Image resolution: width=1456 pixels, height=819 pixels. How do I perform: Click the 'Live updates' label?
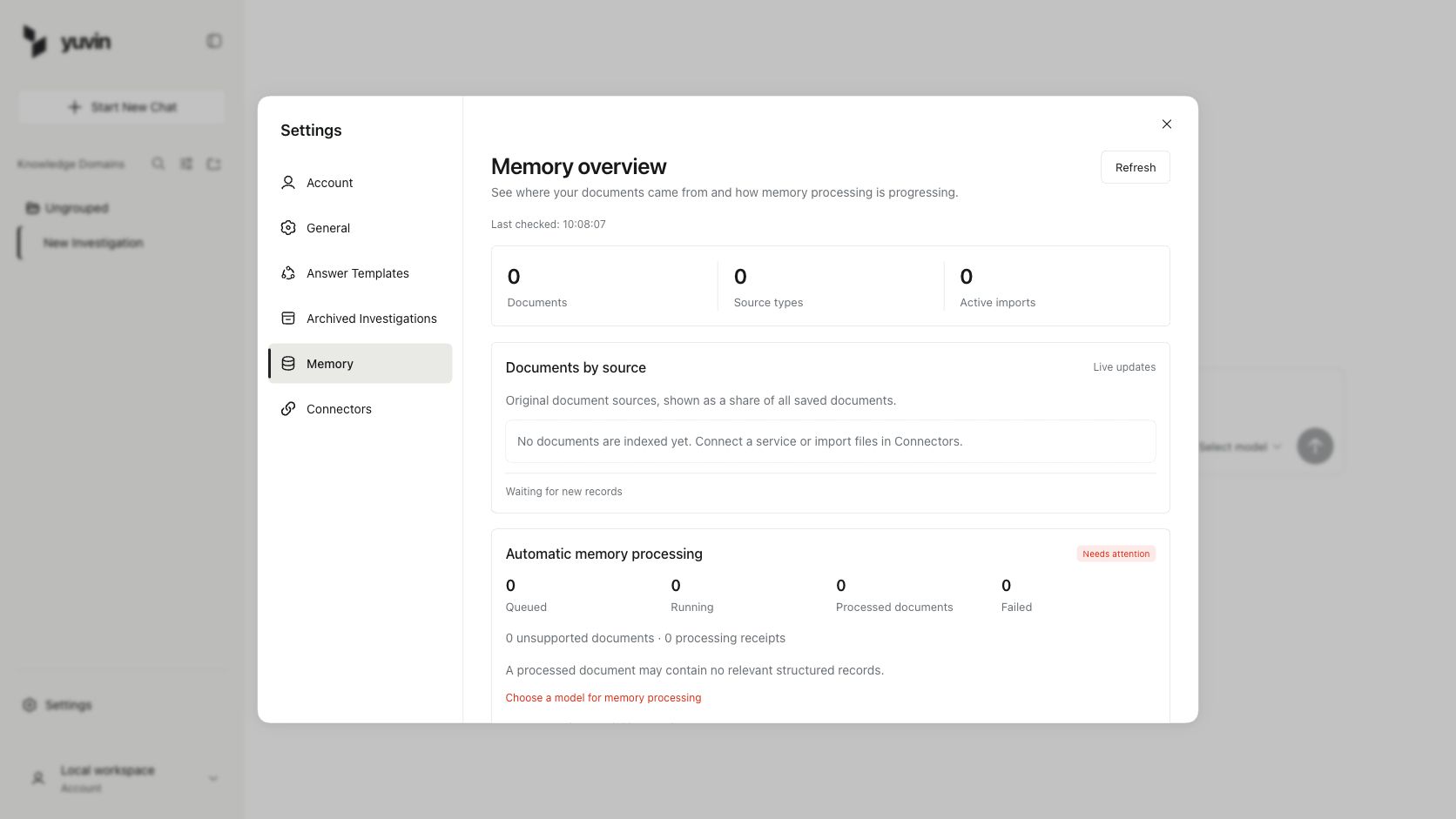click(1124, 367)
